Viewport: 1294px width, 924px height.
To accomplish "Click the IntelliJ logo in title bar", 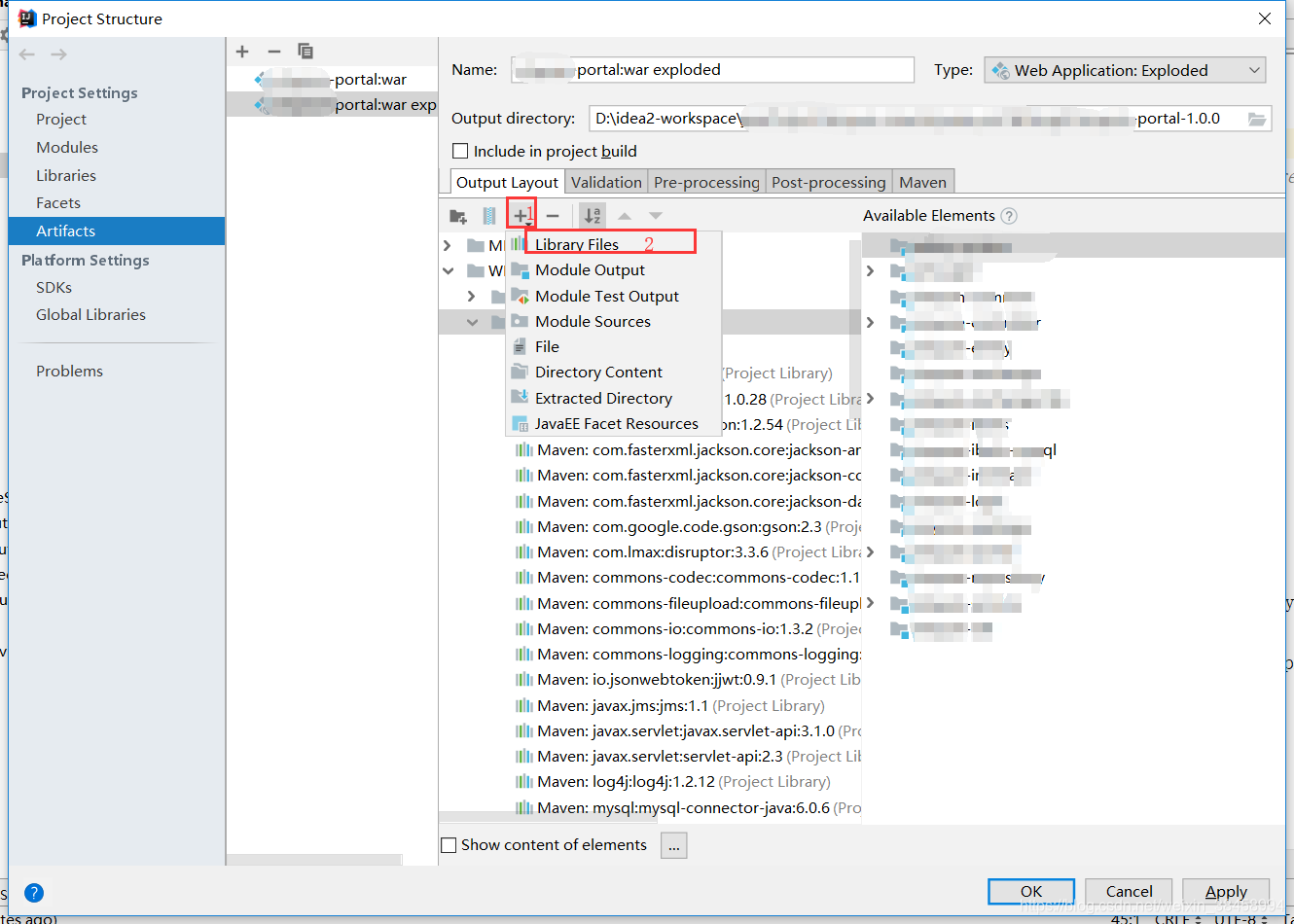I will point(27,18).
